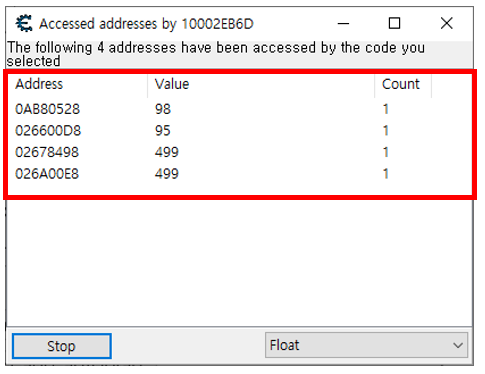Close the Accessed addresses window

[x=446, y=23]
